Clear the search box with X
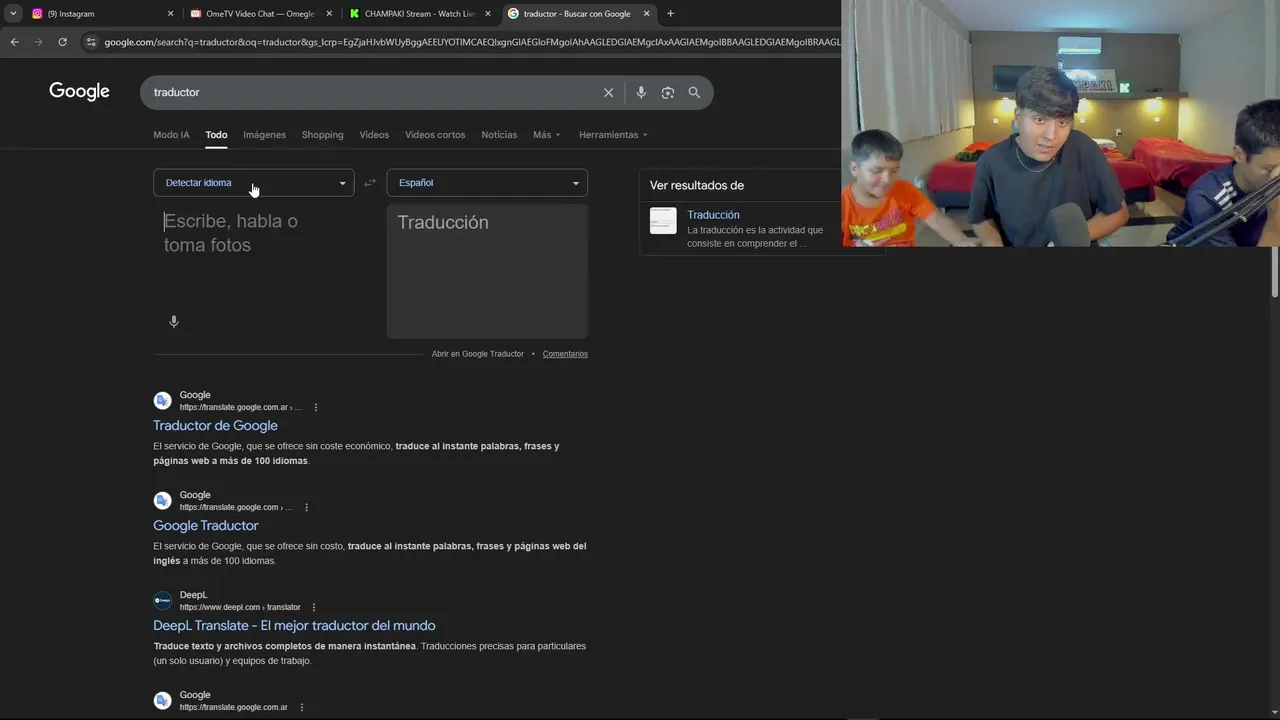 click(x=608, y=92)
